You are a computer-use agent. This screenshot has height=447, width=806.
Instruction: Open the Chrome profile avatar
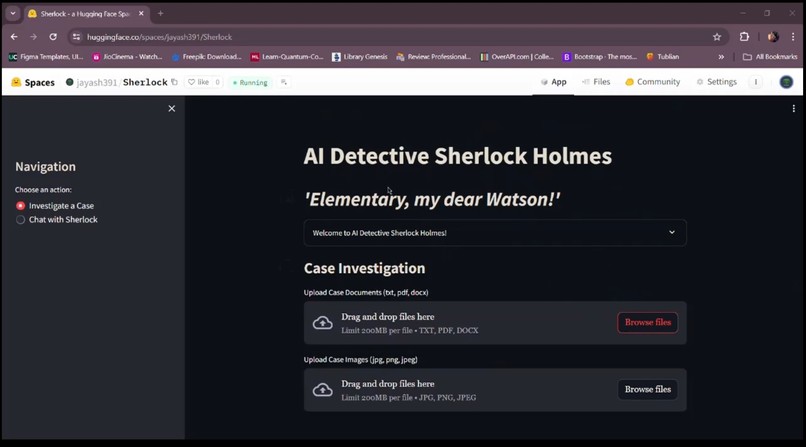tap(773, 37)
